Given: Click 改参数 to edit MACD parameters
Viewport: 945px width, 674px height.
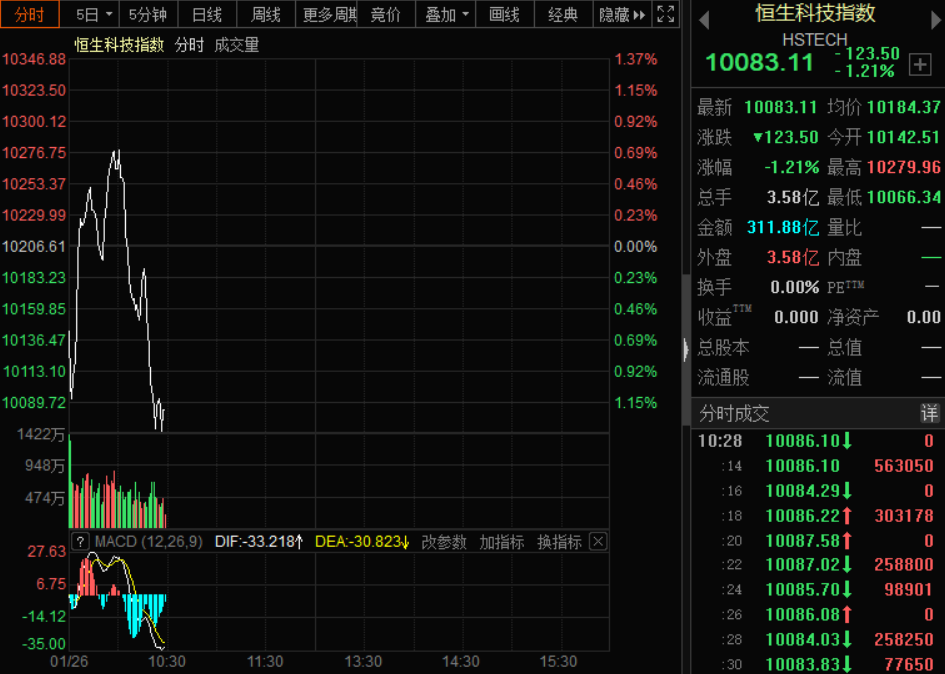Looking at the screenshot, I should tap(444, 542).
